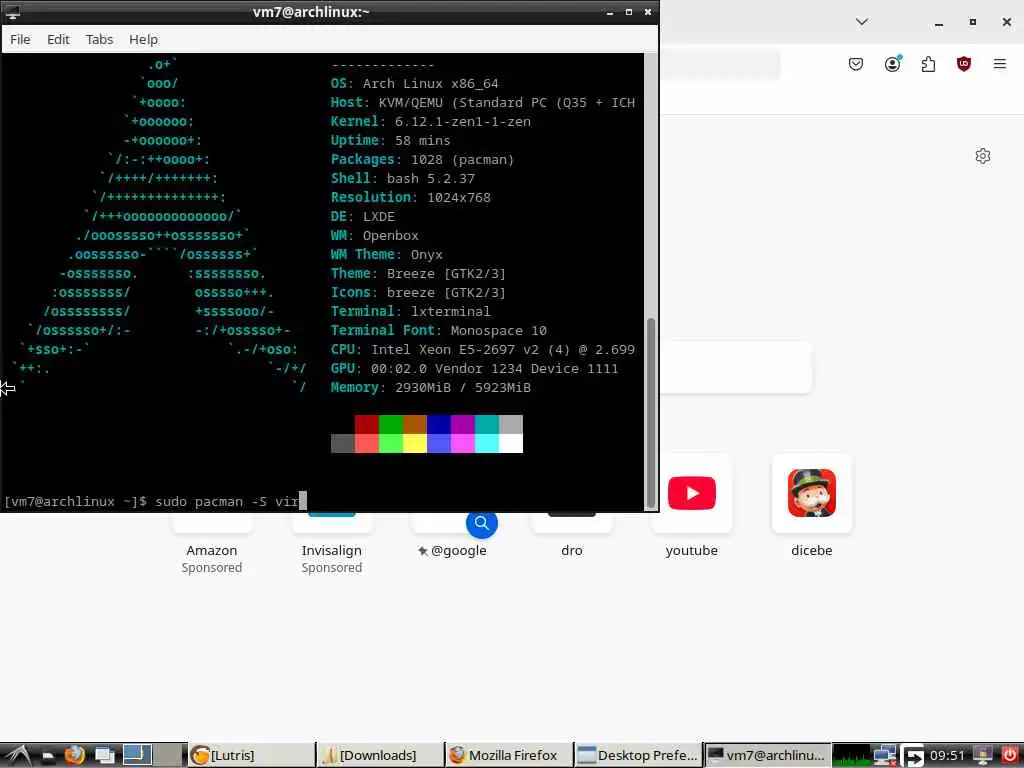Open the Help menu in the terminal
Viewport: 1024px width, 768px height.
(x=143, y=39)
